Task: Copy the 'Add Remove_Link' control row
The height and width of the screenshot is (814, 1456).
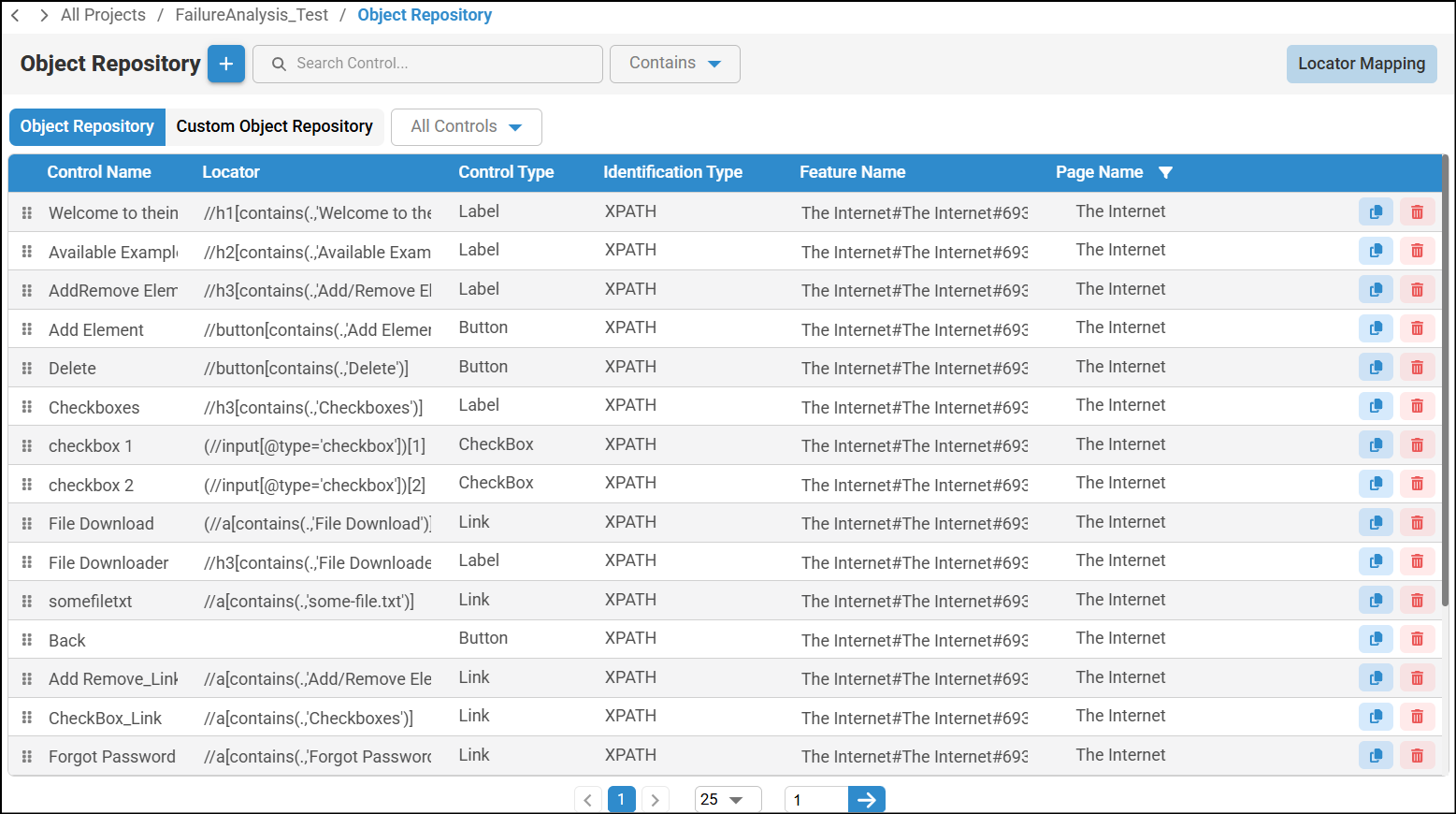Action: point(1376,678)
